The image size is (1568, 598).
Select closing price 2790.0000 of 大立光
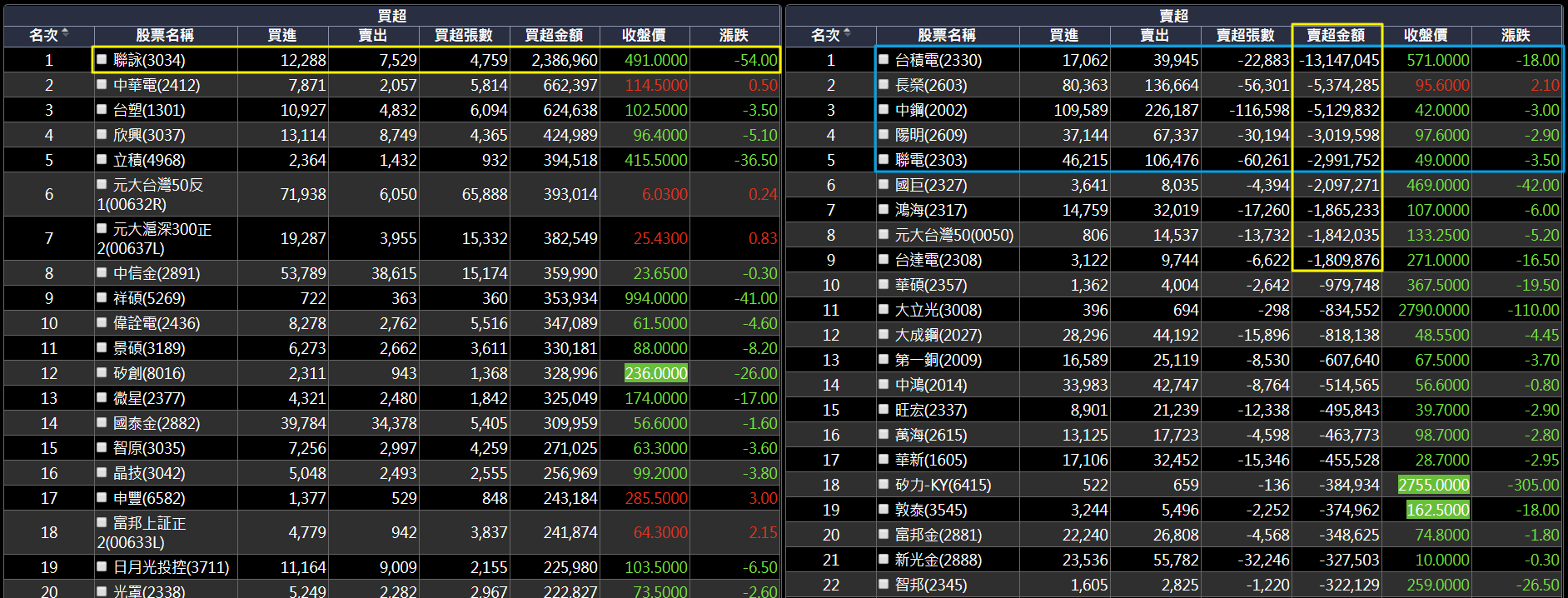click(1434, 310)
